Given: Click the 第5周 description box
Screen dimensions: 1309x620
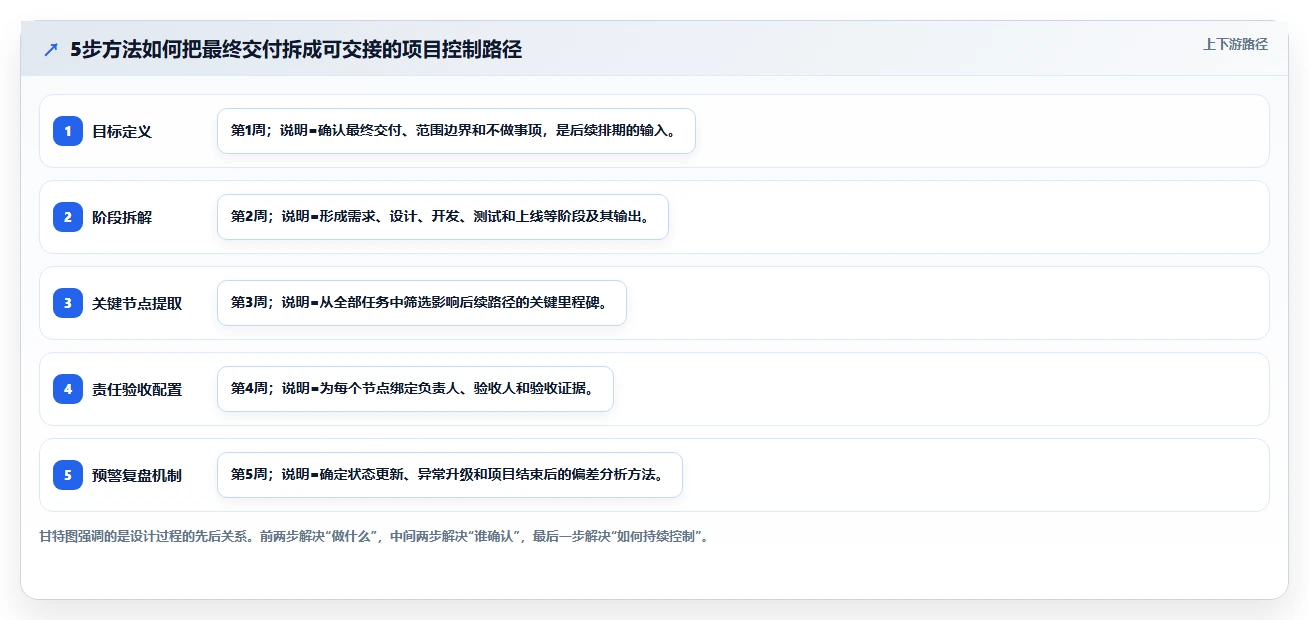Looking at the screenshot, I should [x=449, y=475].
